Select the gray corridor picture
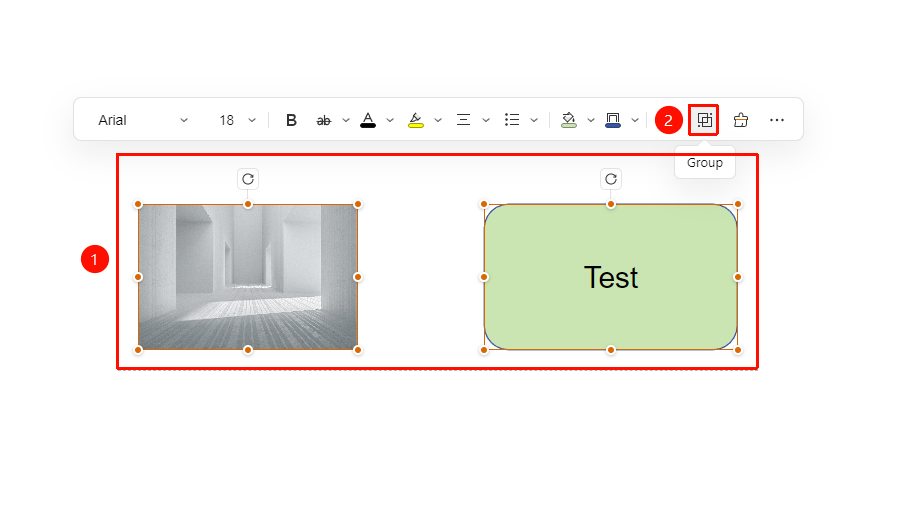904x525 pixels. tap(248, 277)
